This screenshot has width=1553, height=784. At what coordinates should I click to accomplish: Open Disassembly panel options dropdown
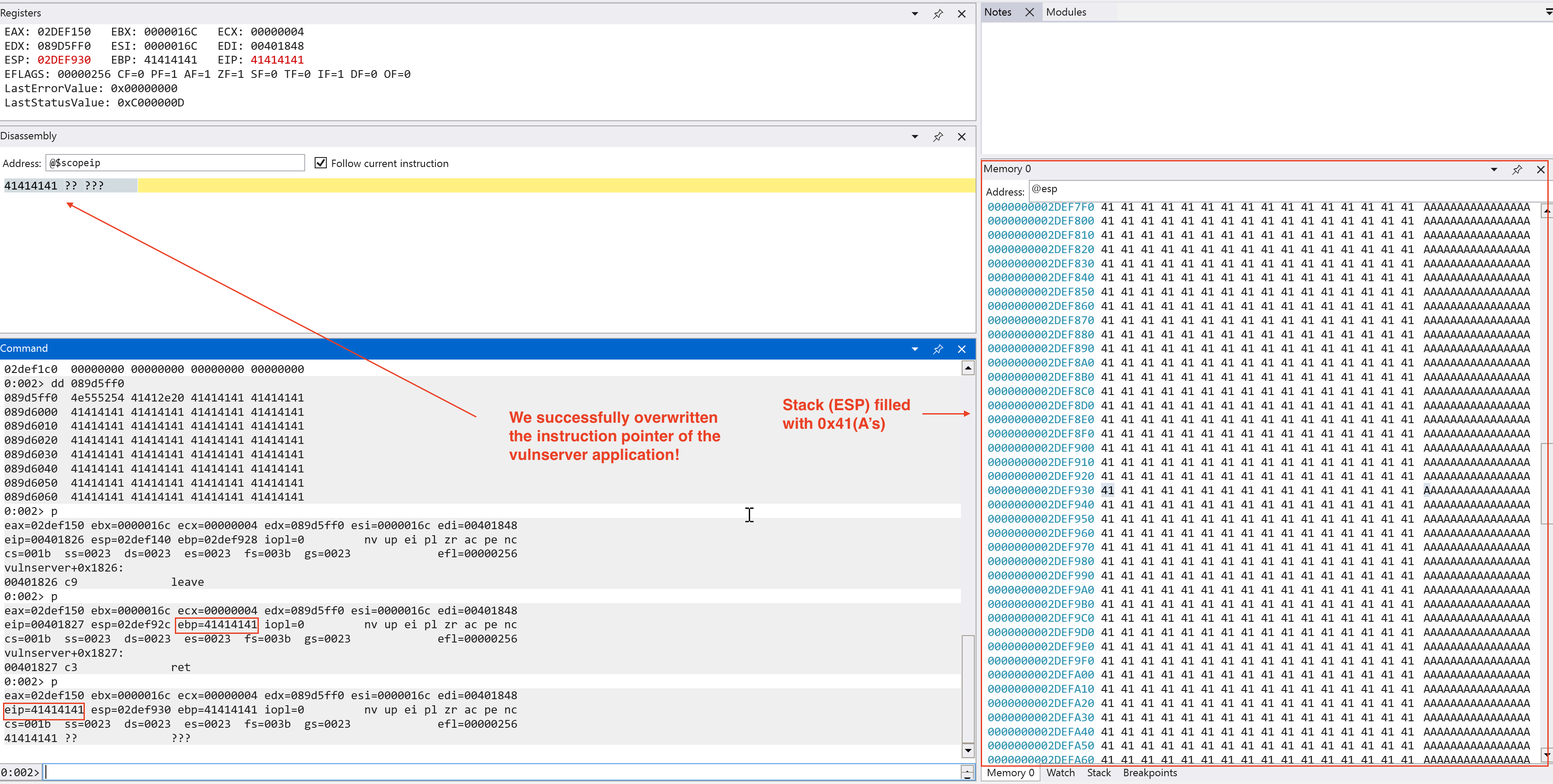coord(915,137)
